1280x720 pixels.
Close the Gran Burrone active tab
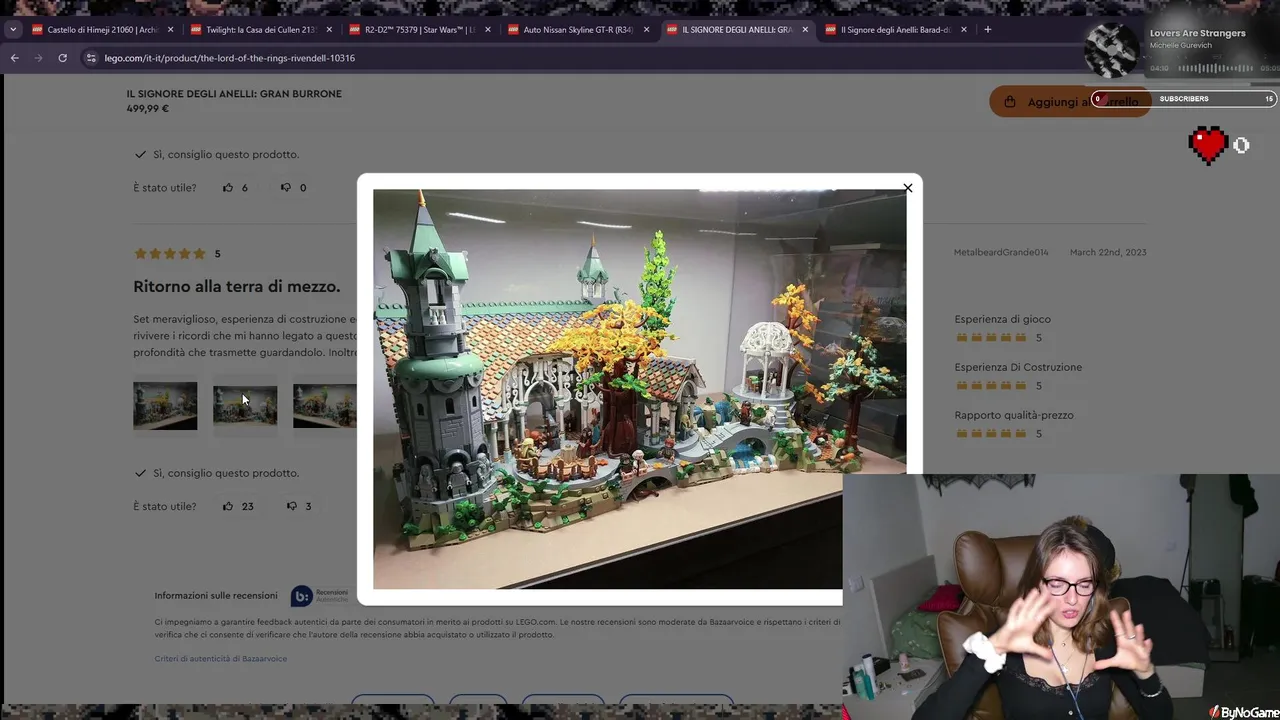click(x=805, y=30)
